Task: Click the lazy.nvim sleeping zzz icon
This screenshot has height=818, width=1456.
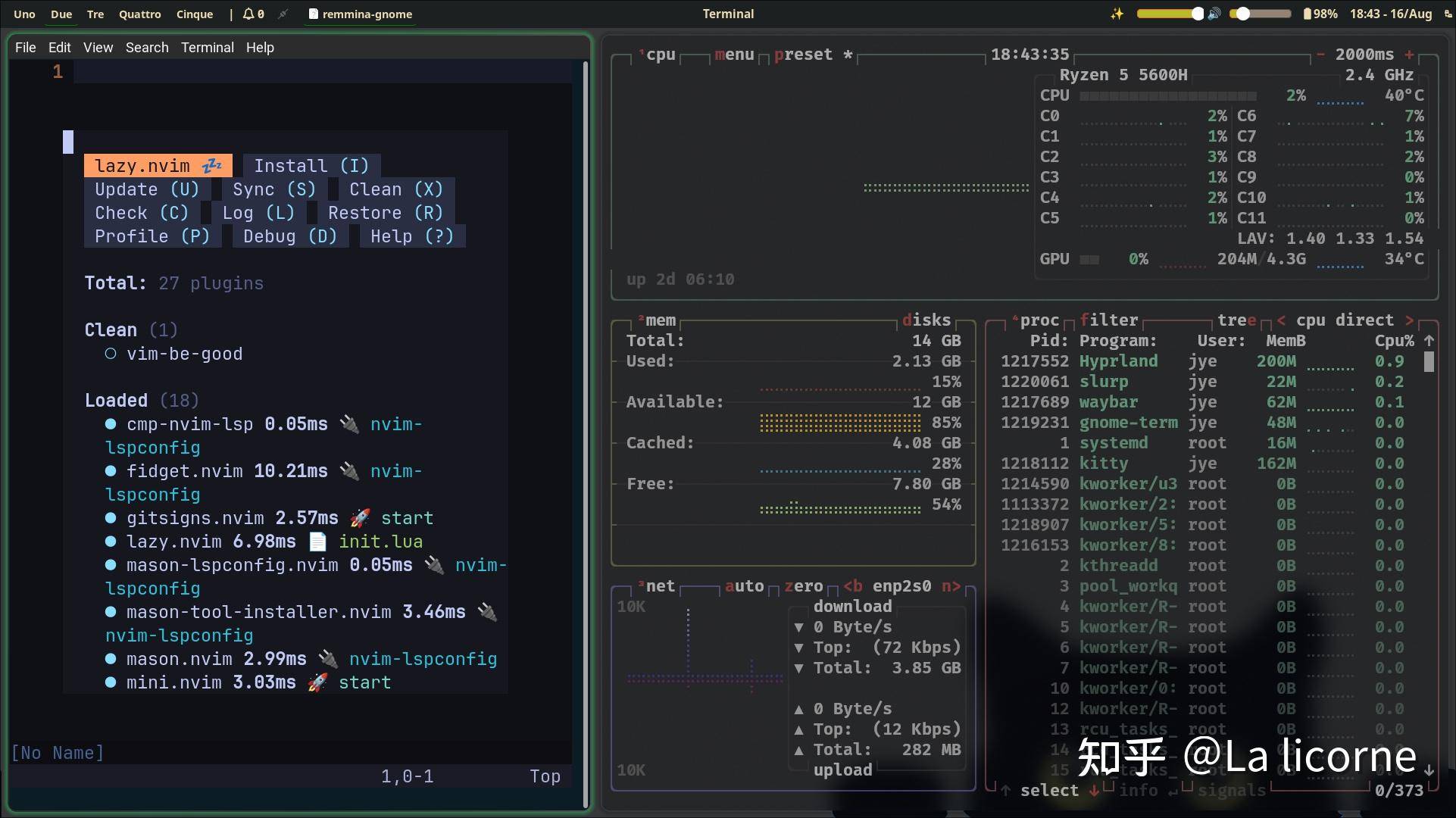Action: pos(212,165)
